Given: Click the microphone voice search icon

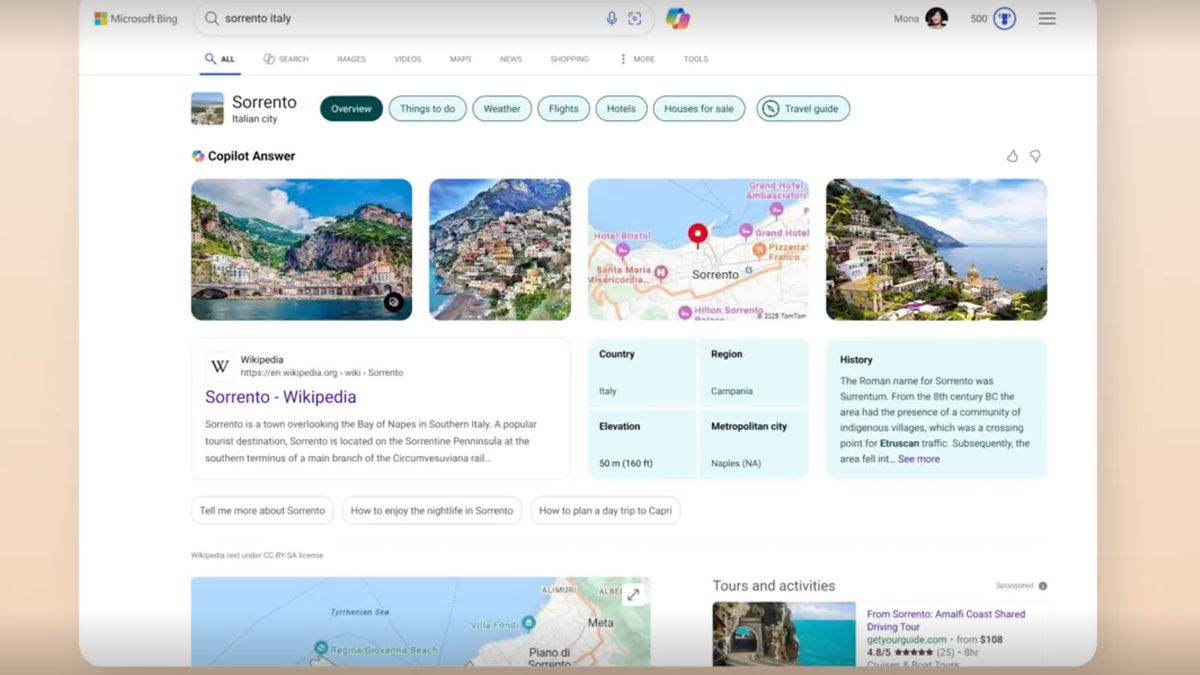Looking at the screenshot, I should pos(611,19).
